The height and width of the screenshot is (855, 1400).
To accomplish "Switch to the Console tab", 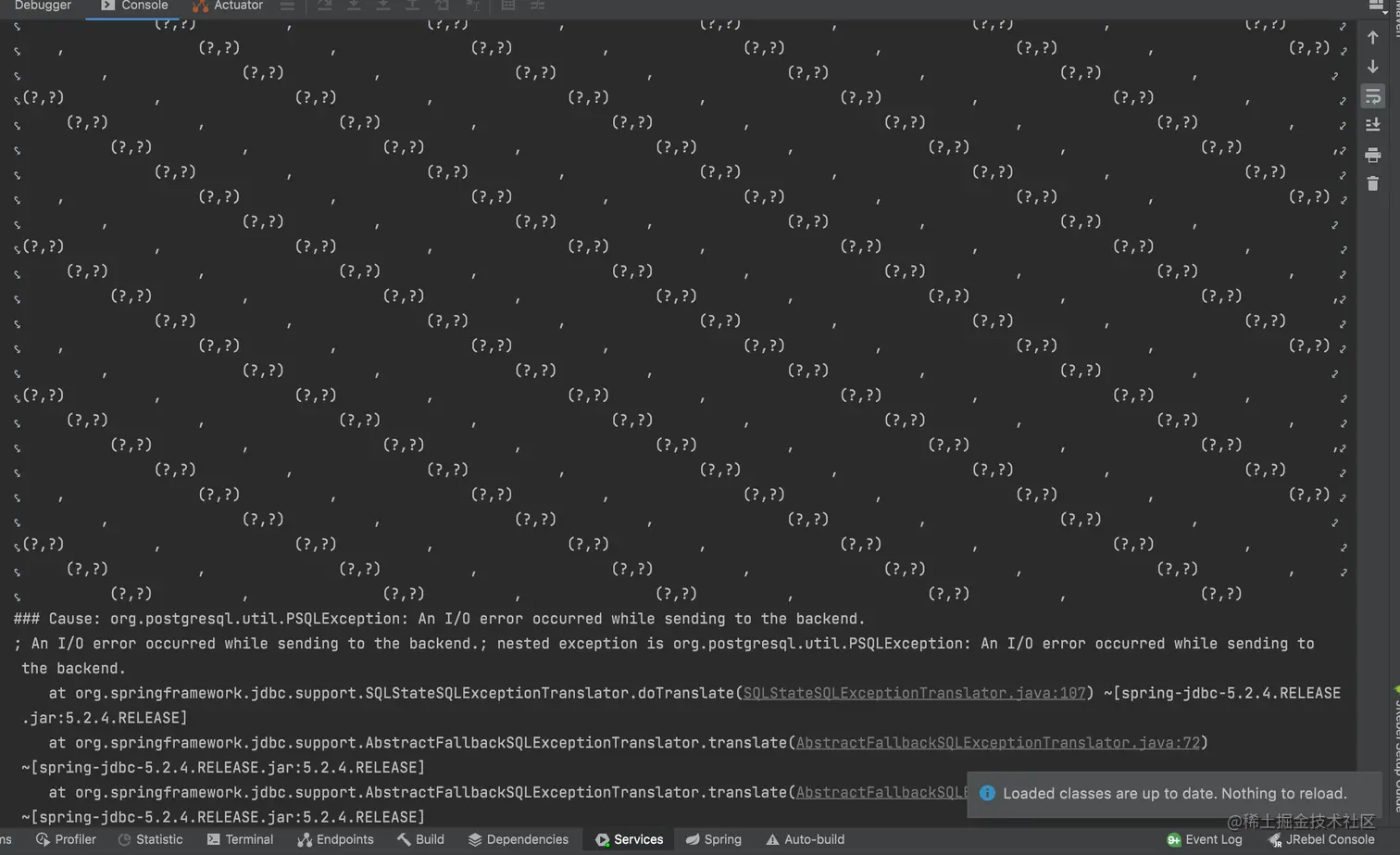I will pyautogui.click(x=134, y=6).
